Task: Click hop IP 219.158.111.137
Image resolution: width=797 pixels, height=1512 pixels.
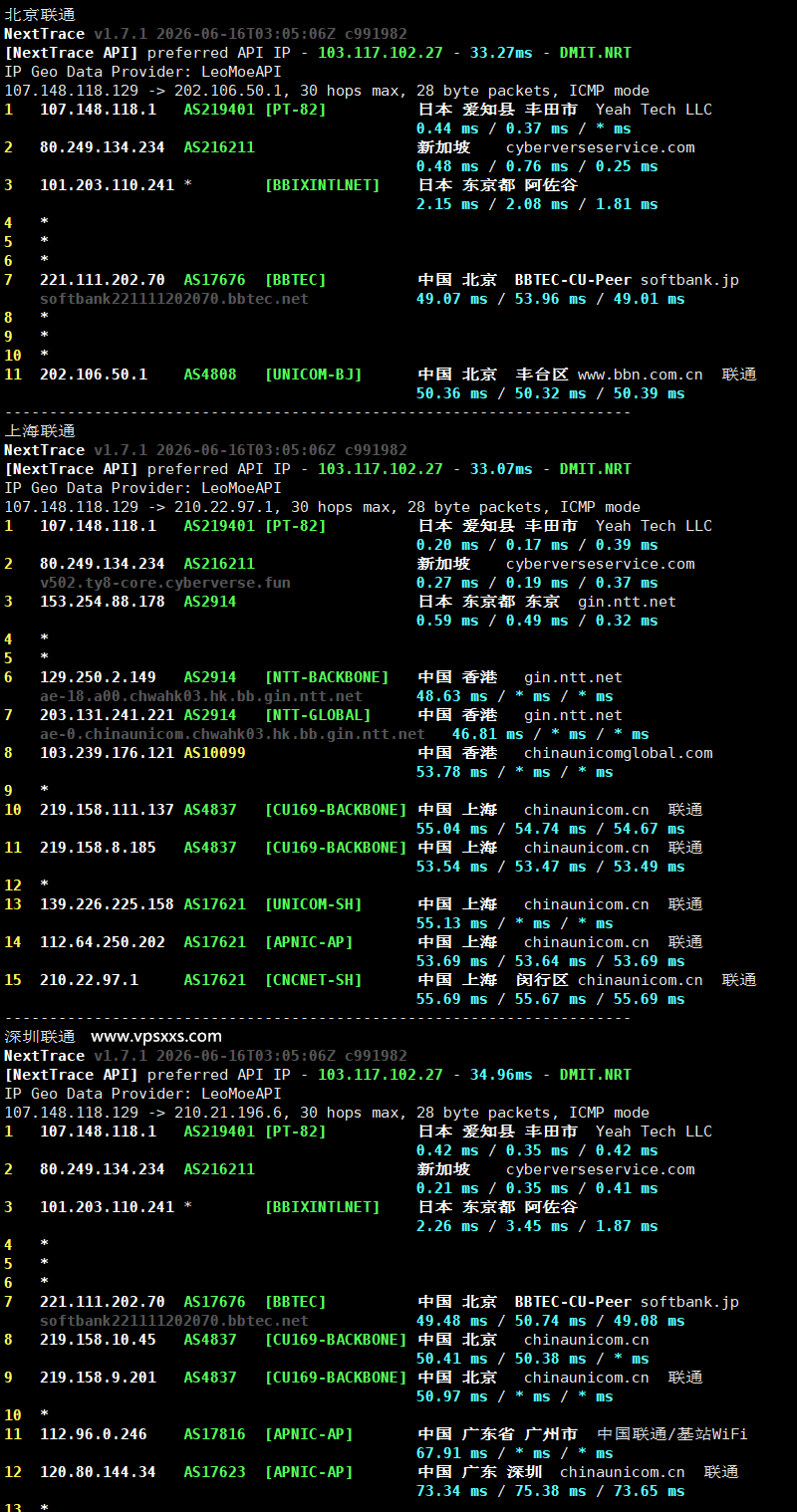Action: (107, 810)
